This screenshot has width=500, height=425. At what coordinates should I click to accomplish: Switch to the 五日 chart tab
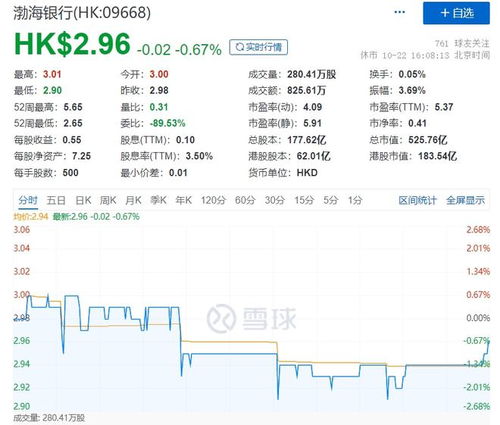click(x=56, y=200)
